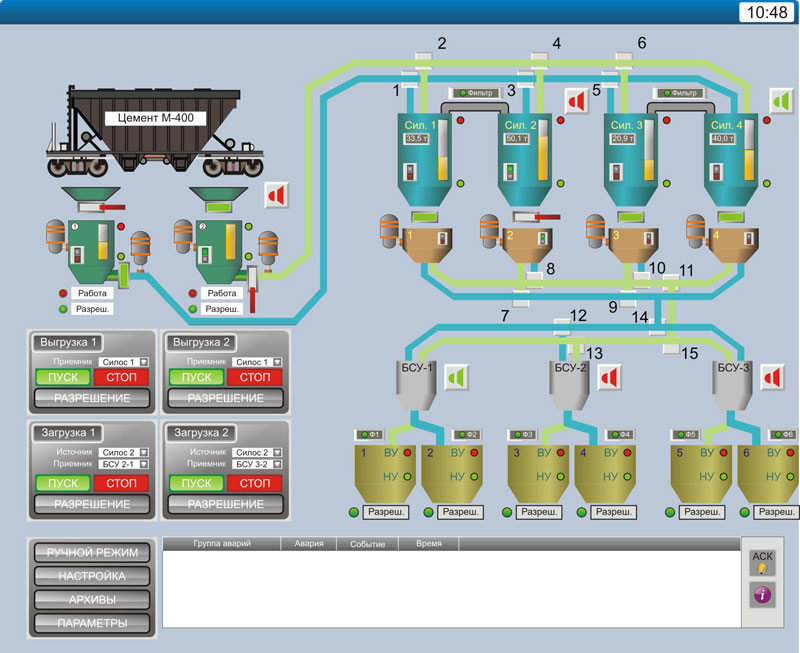
Task: Click the red speaker icon near the unloading hoppers
Action: [x=276, y=195]
